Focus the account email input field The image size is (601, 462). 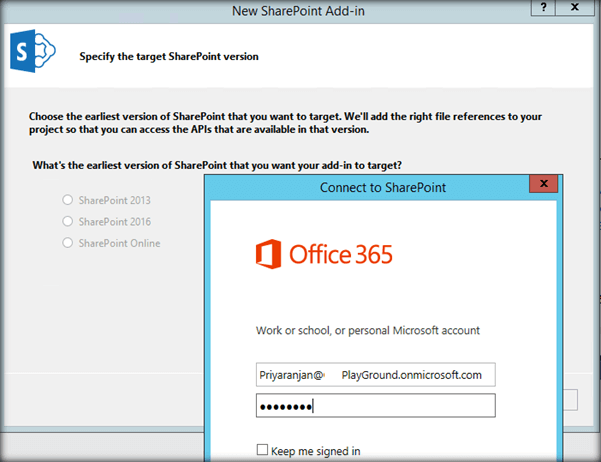coord(376,375)
